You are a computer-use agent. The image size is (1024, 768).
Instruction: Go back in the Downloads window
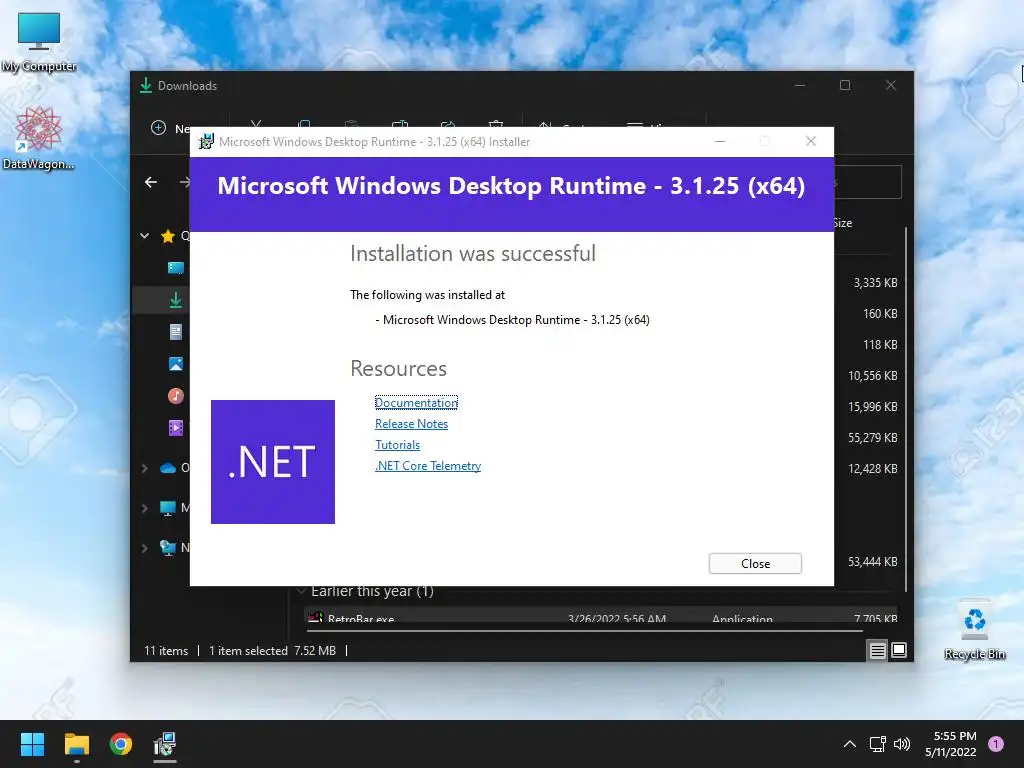151,182
